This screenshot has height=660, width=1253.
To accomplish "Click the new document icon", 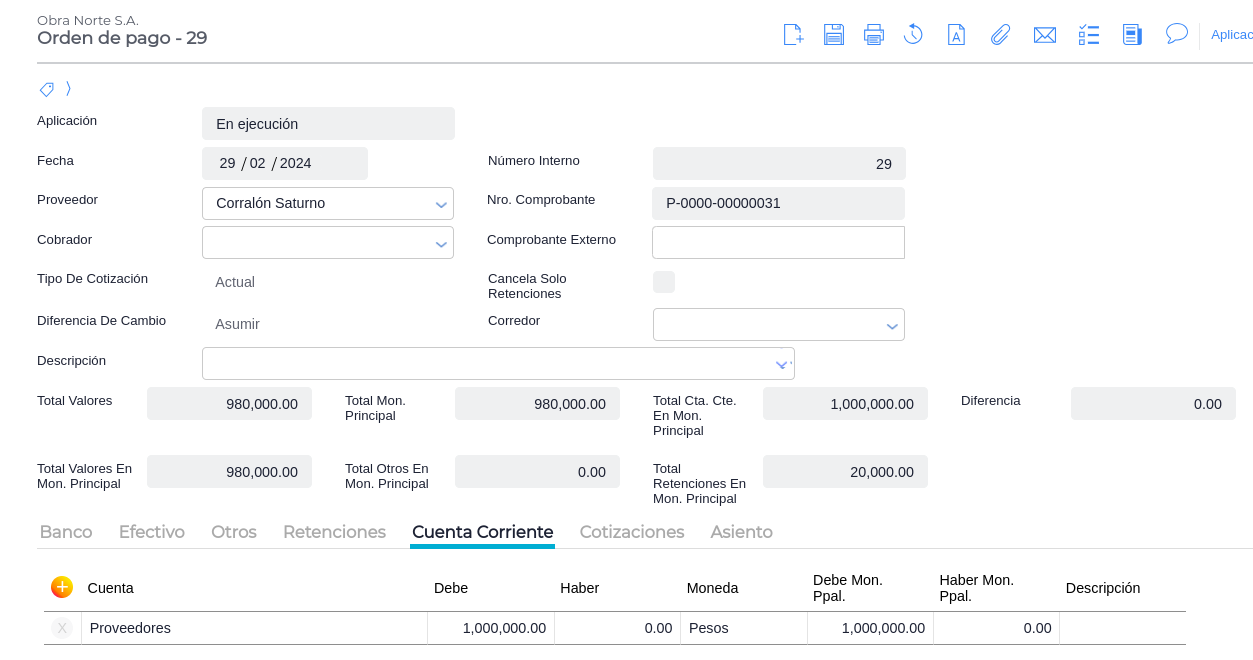I will click(x=793, y=35).
